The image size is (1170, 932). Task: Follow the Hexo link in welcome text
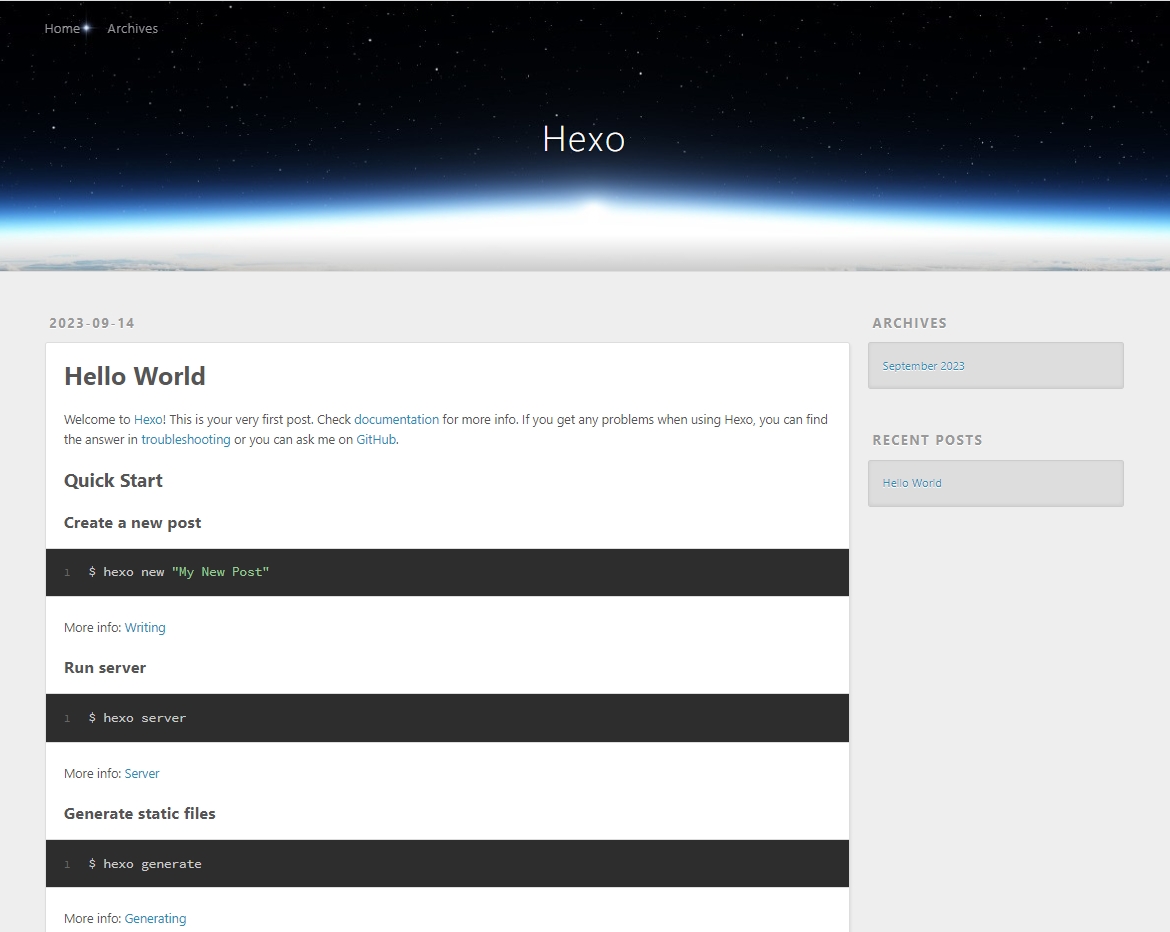[x=148, y=419]
